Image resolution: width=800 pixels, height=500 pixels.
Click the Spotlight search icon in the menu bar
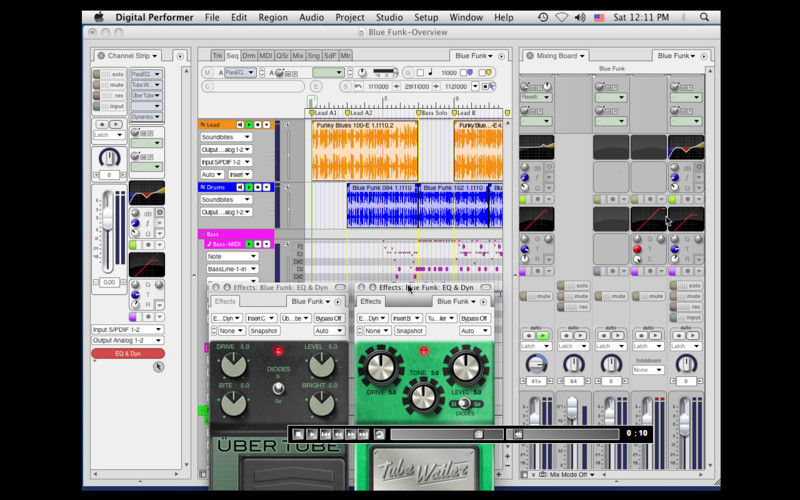point(704,17)
